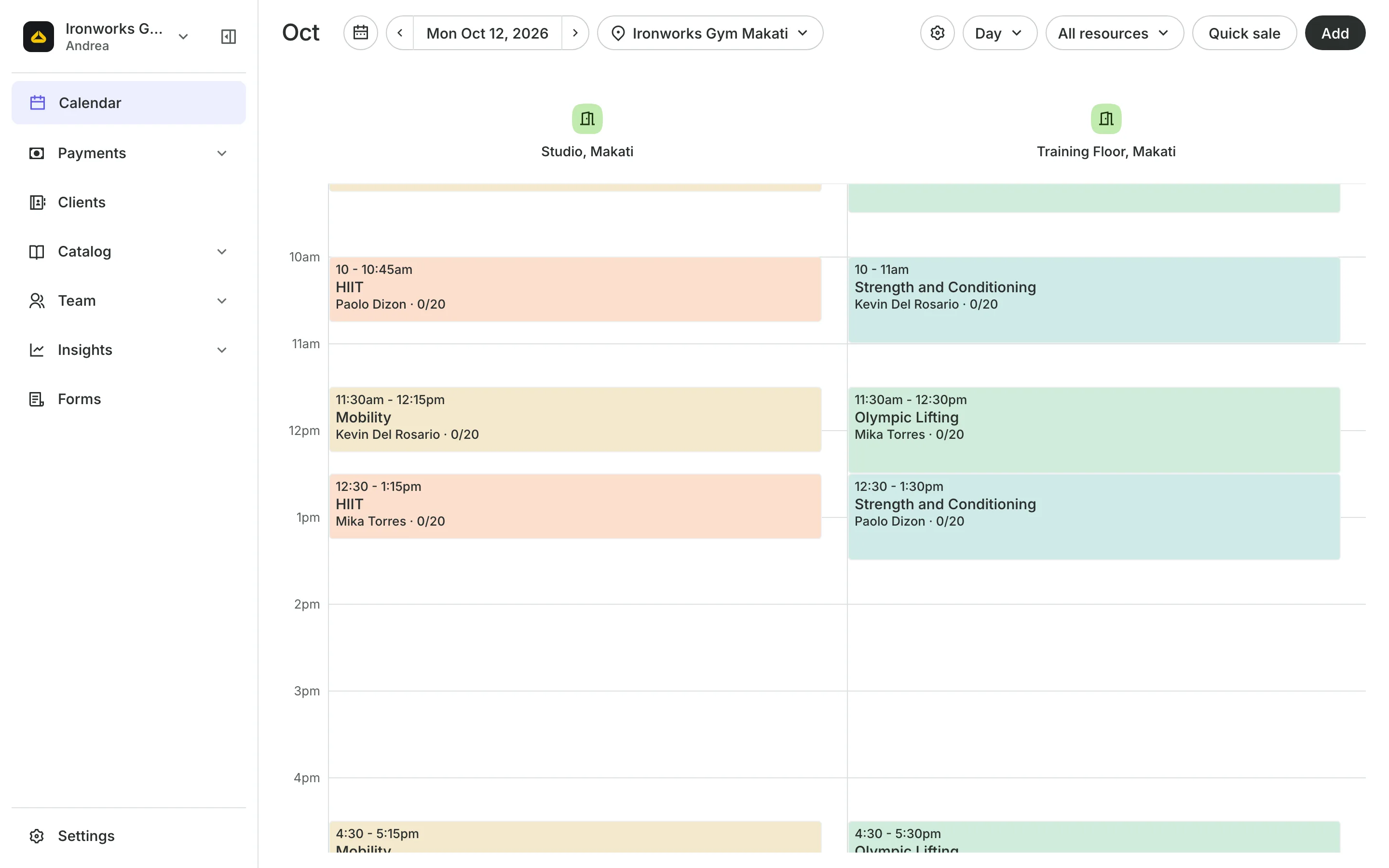Click the Insights chart icon
This screenshot has width=1389, height=868.
coord(37,350)
